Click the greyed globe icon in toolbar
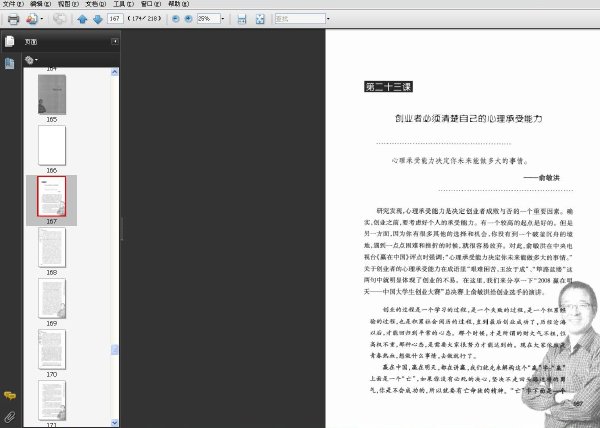600x428 pixels. pyautogui.click(x=59, y=19)
